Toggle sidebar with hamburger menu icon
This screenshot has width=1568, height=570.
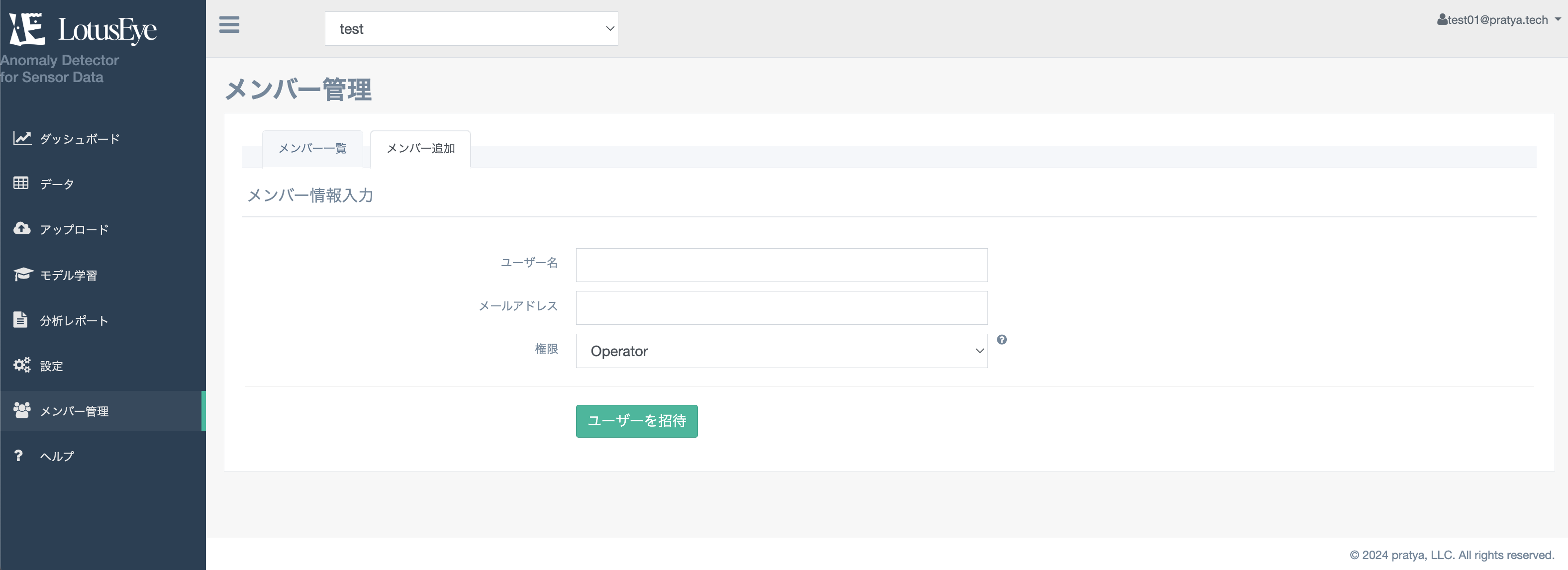[x=229, y=24]
